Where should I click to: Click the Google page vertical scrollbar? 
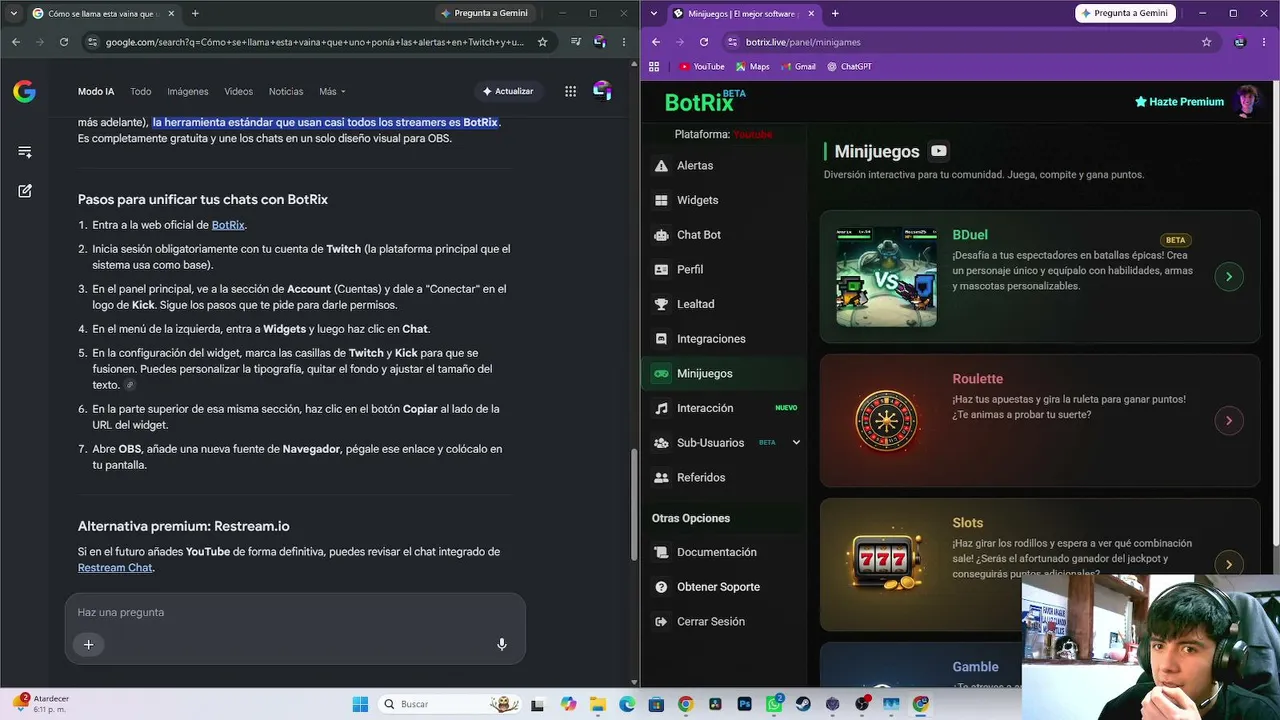[x=632, y=505]
